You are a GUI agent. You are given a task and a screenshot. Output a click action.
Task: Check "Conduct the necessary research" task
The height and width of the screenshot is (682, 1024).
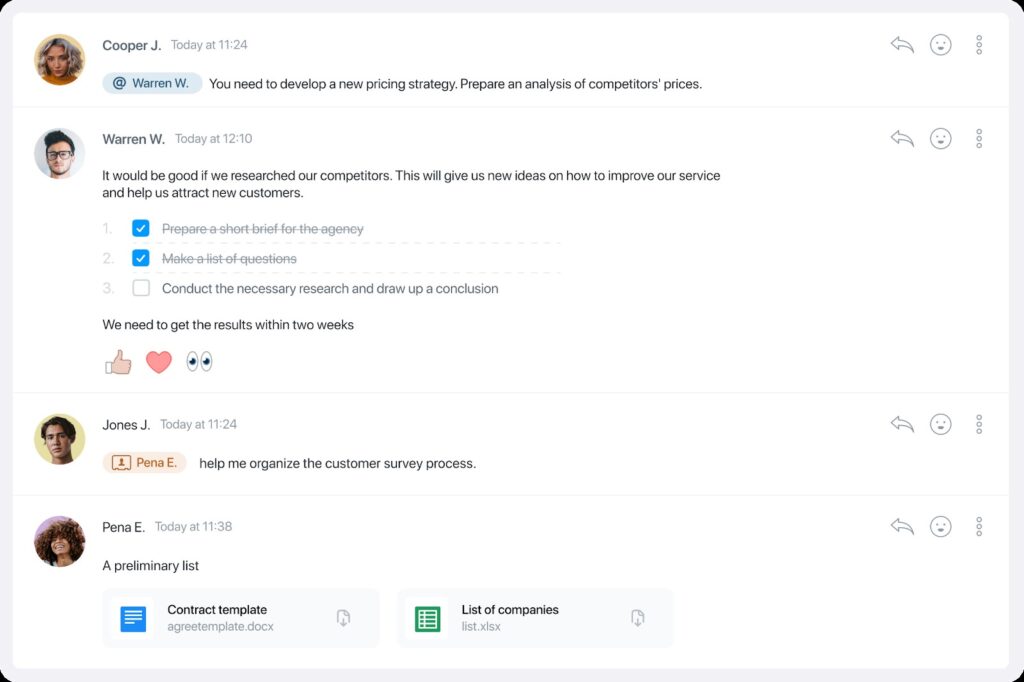click(x=141, y=289)
